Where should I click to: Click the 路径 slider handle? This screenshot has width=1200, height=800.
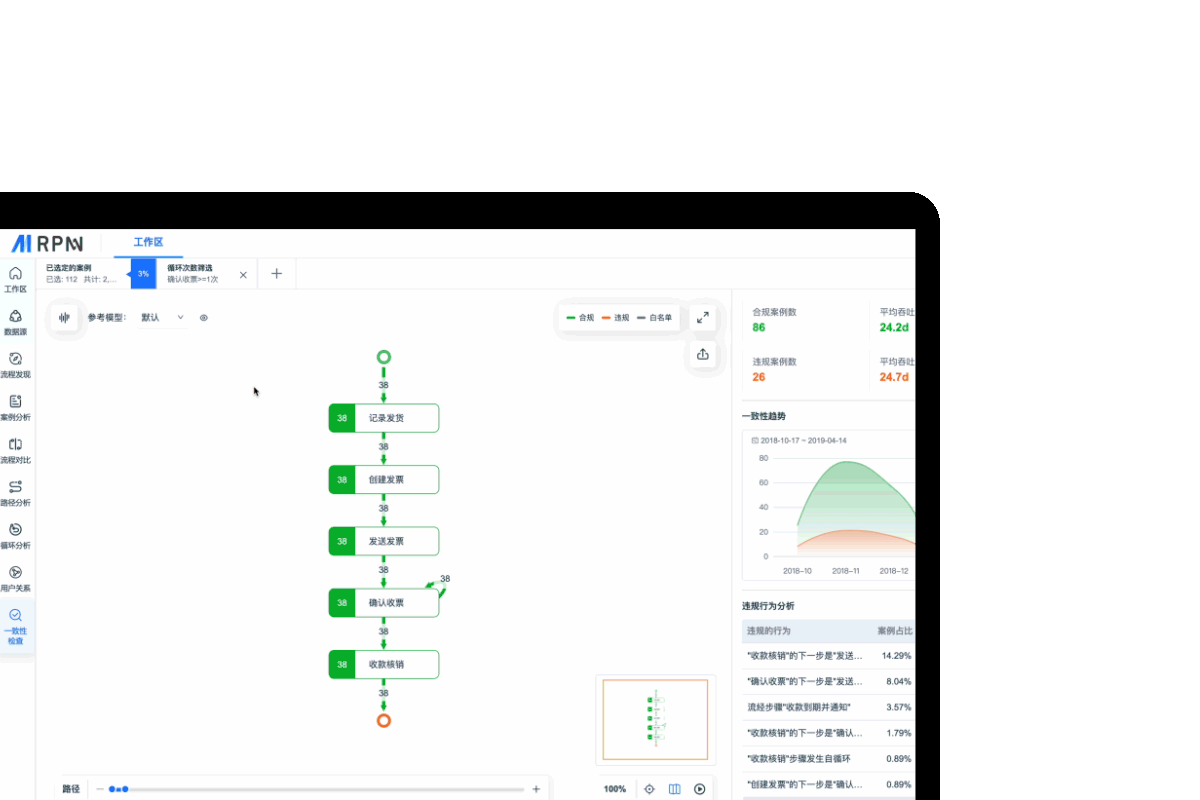click(124, 789)
